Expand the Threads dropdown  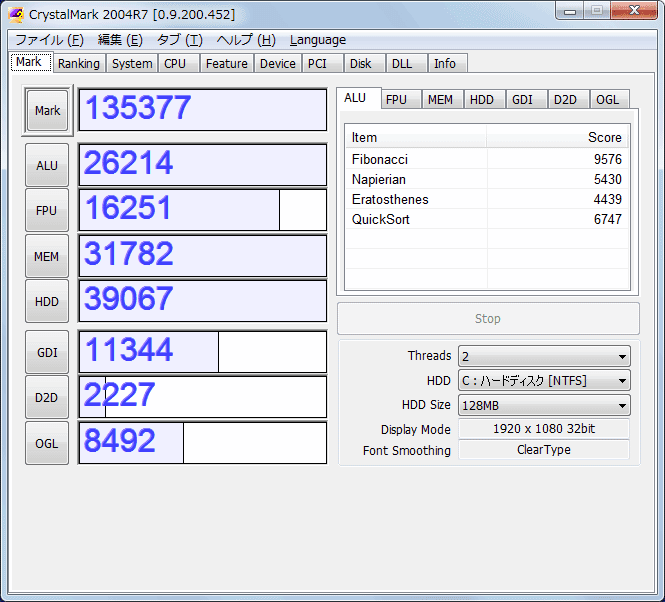(x=544, y=356)
